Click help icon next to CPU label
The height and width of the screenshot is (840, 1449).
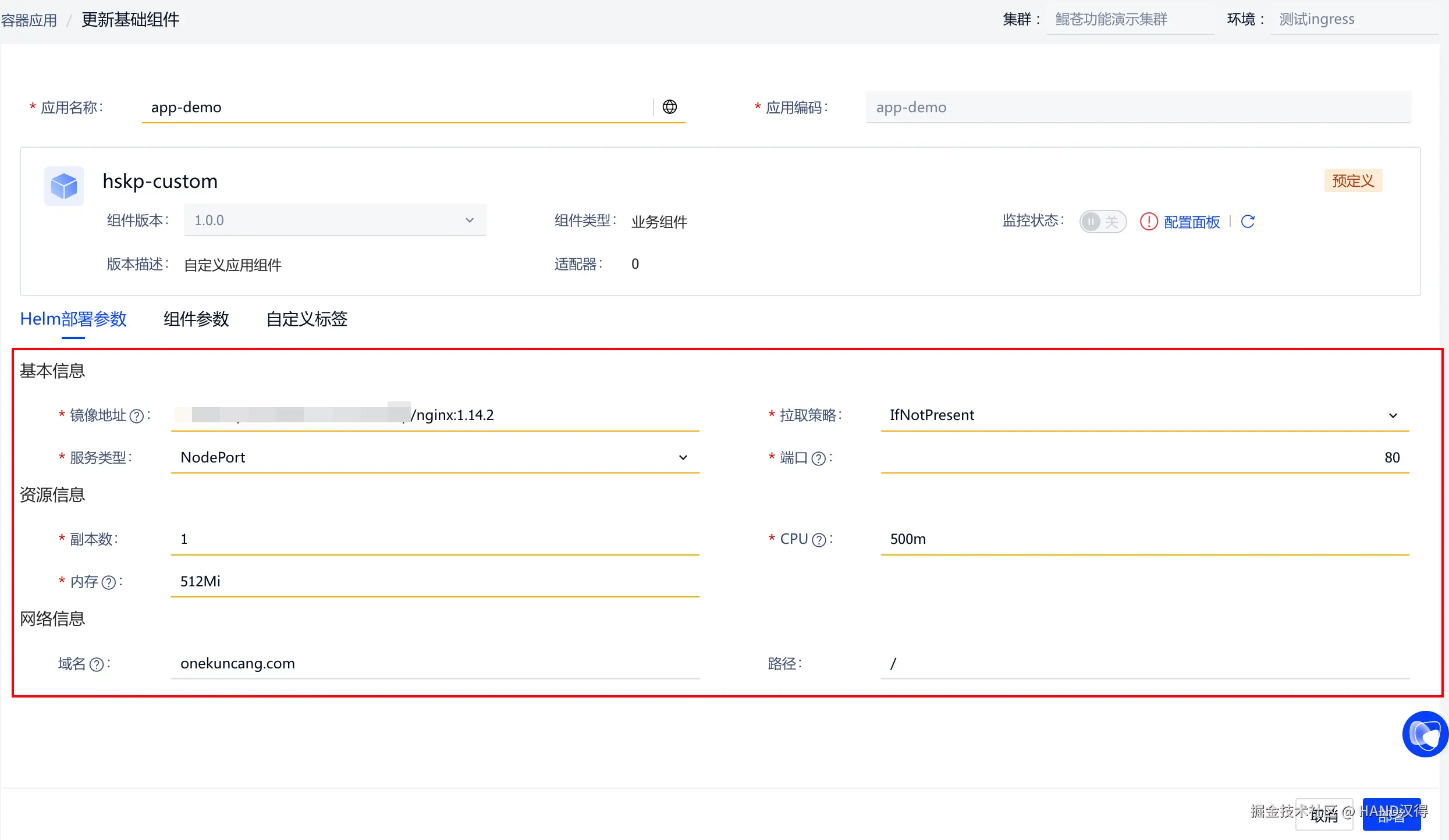tap(819, 540)
